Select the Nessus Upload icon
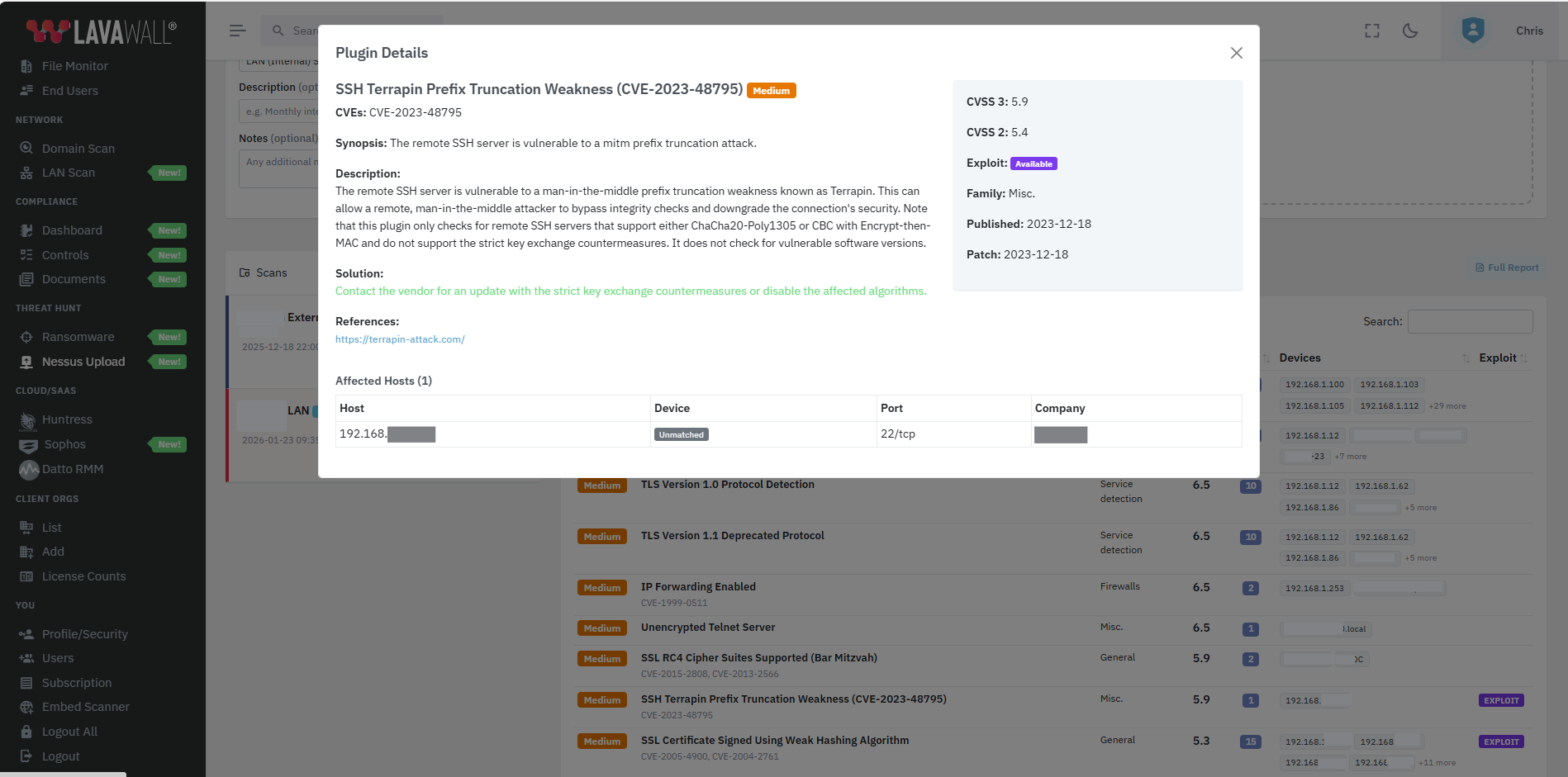The width and height of the screenshot is (1568, 777). pyautogui.click(x=27, y=362)
